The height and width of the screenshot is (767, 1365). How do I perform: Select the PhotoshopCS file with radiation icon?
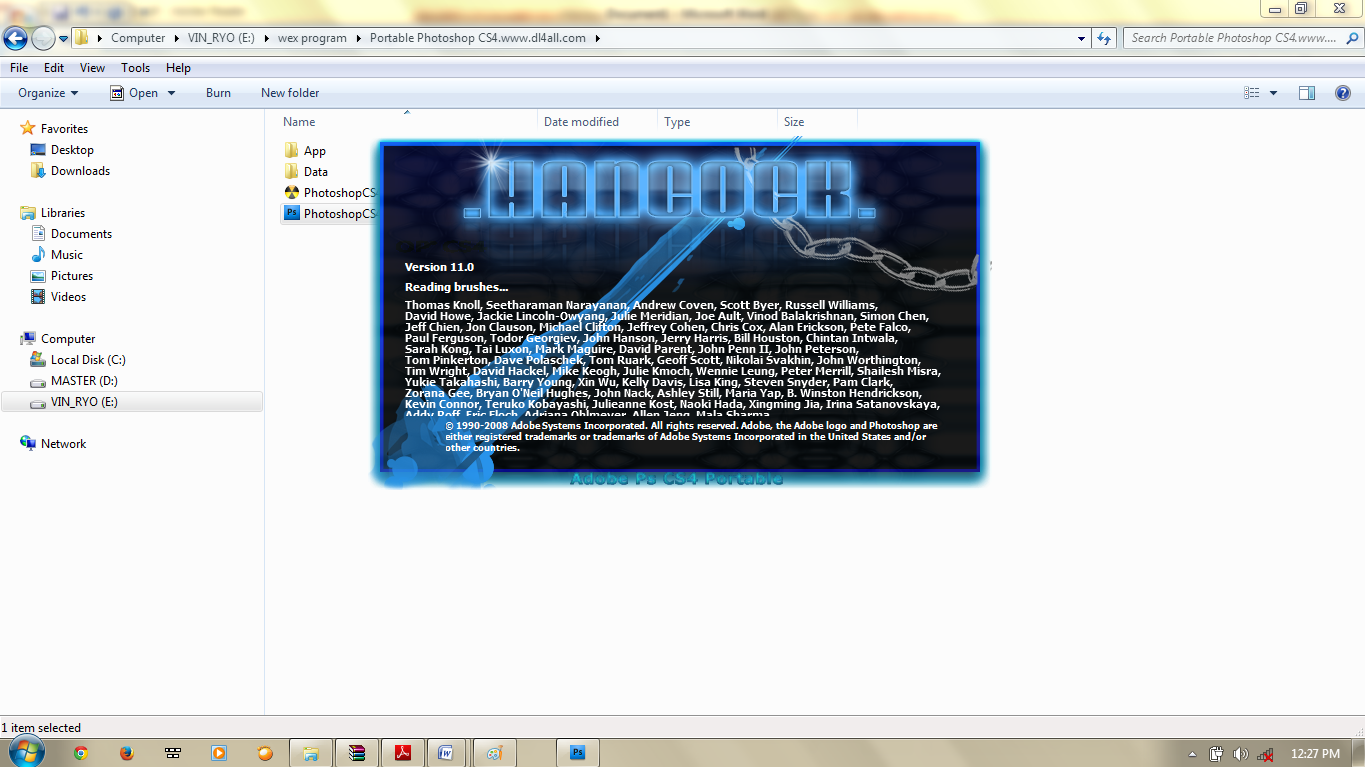click(331, 193)
